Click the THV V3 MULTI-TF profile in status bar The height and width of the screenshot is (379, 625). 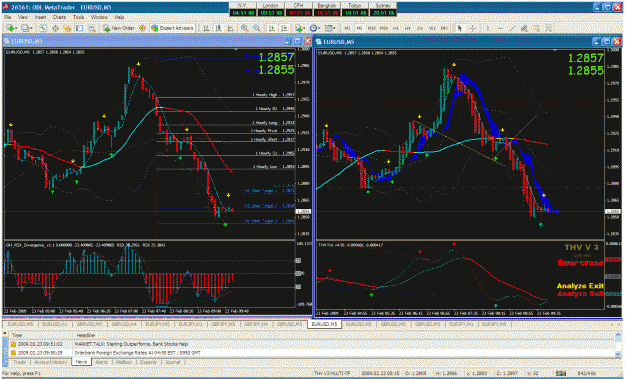tap(332, 373)
